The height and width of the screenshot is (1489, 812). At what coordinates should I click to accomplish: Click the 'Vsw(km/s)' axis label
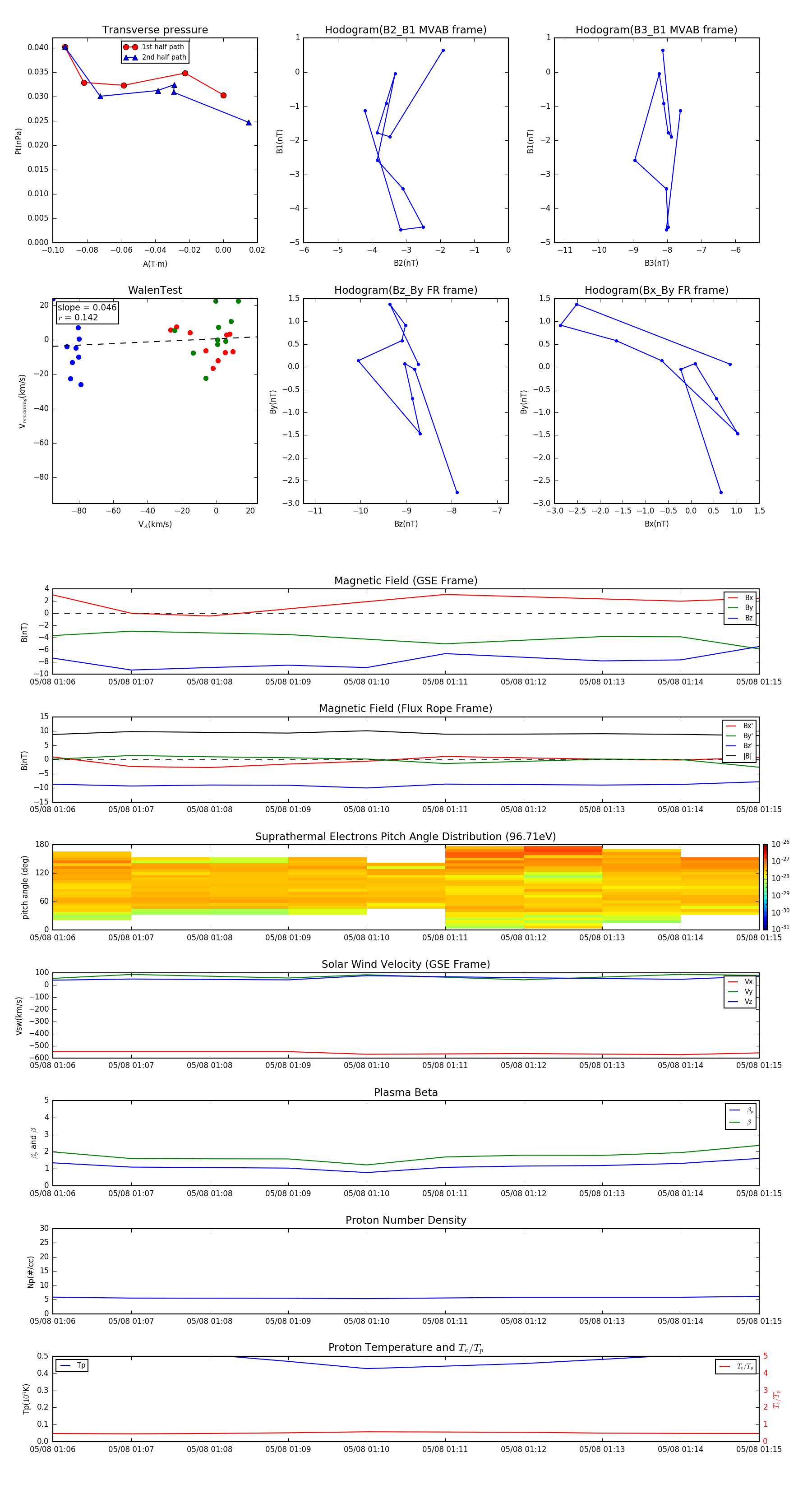click(19, 1016)
